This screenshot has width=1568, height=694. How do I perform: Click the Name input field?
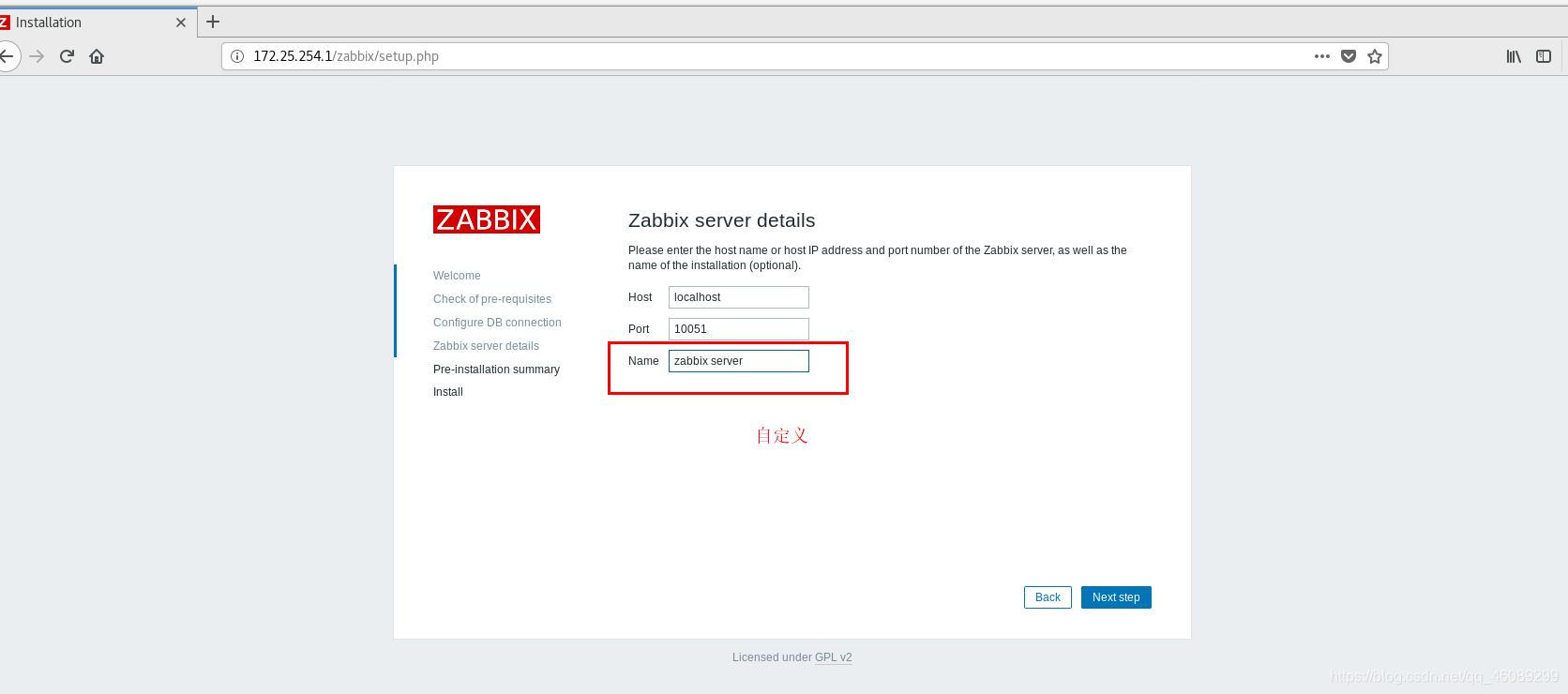739,361
